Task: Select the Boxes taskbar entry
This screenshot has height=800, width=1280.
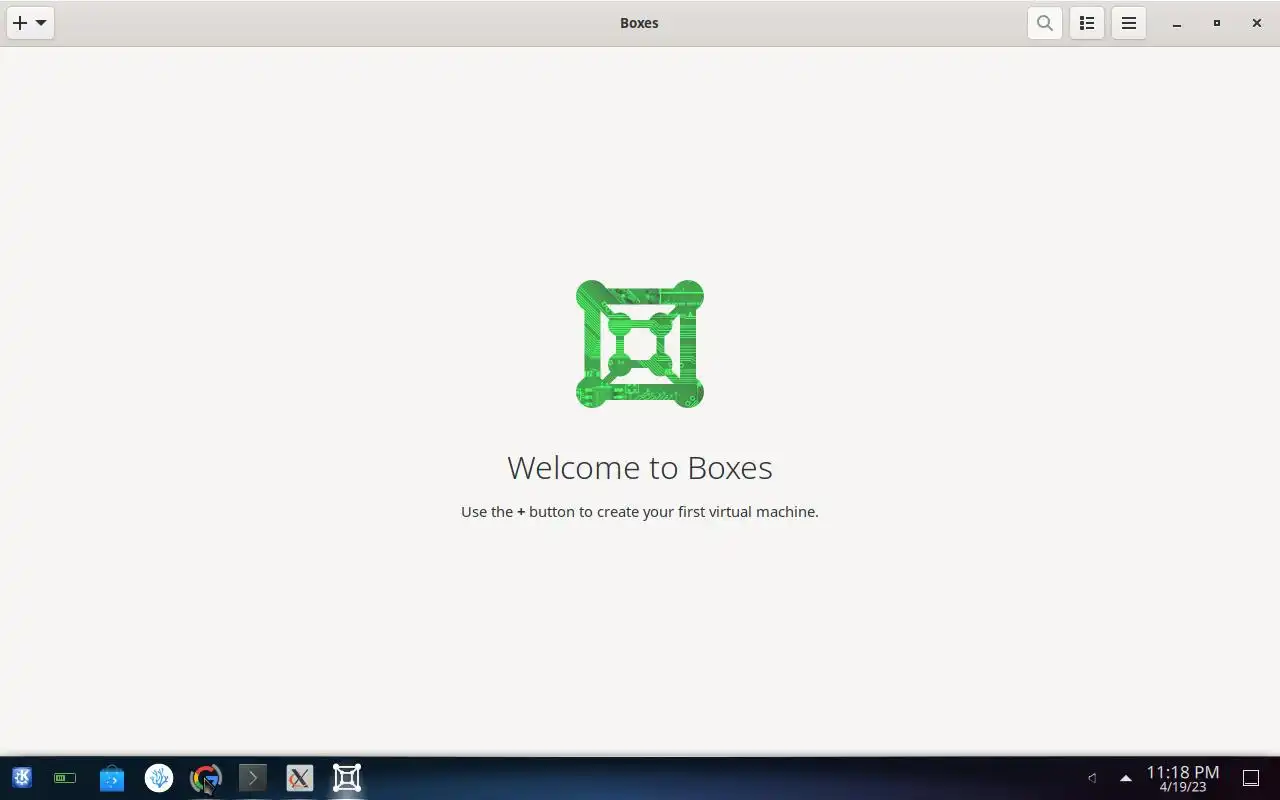Action: tap(347, 778)
